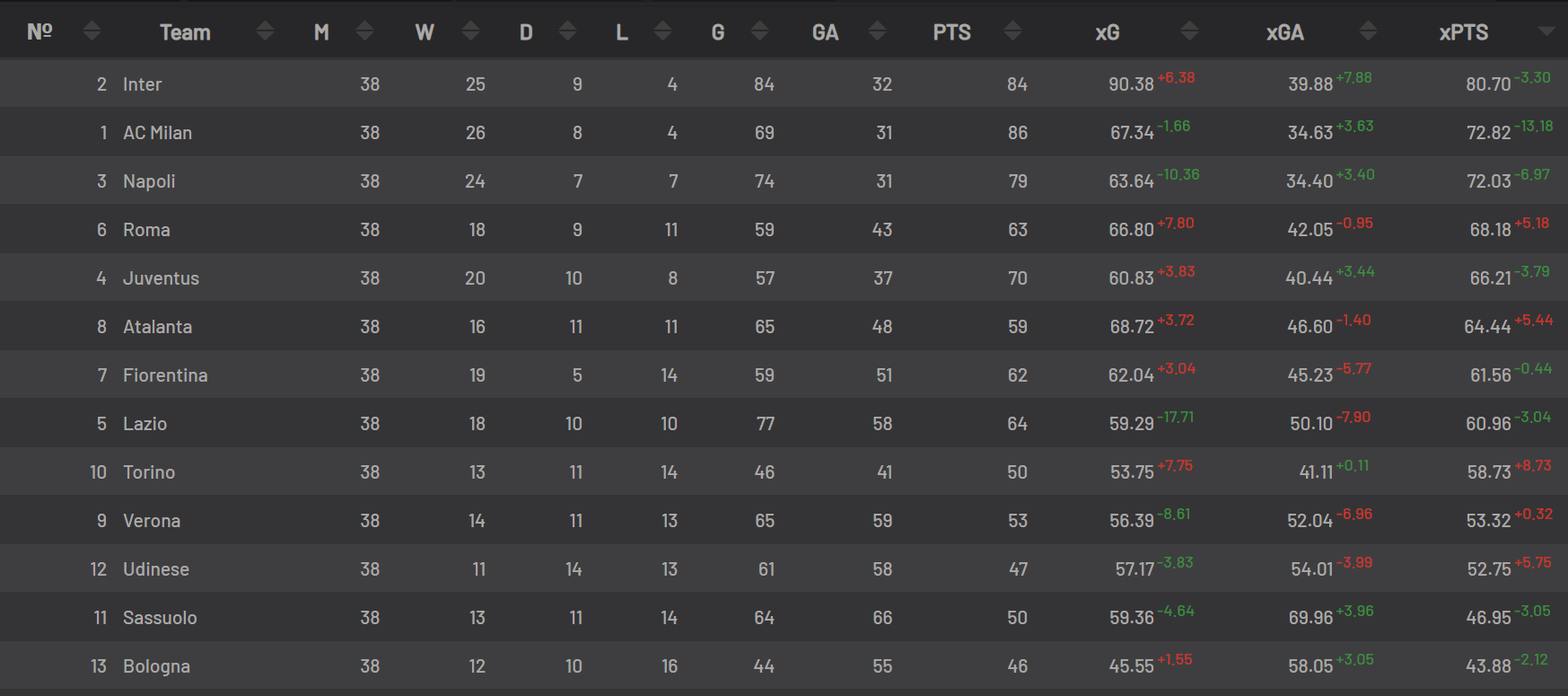This screenshot has width=1568, height=696.
Task: Click the Bologna team name
Action: (x=156, y=666)
